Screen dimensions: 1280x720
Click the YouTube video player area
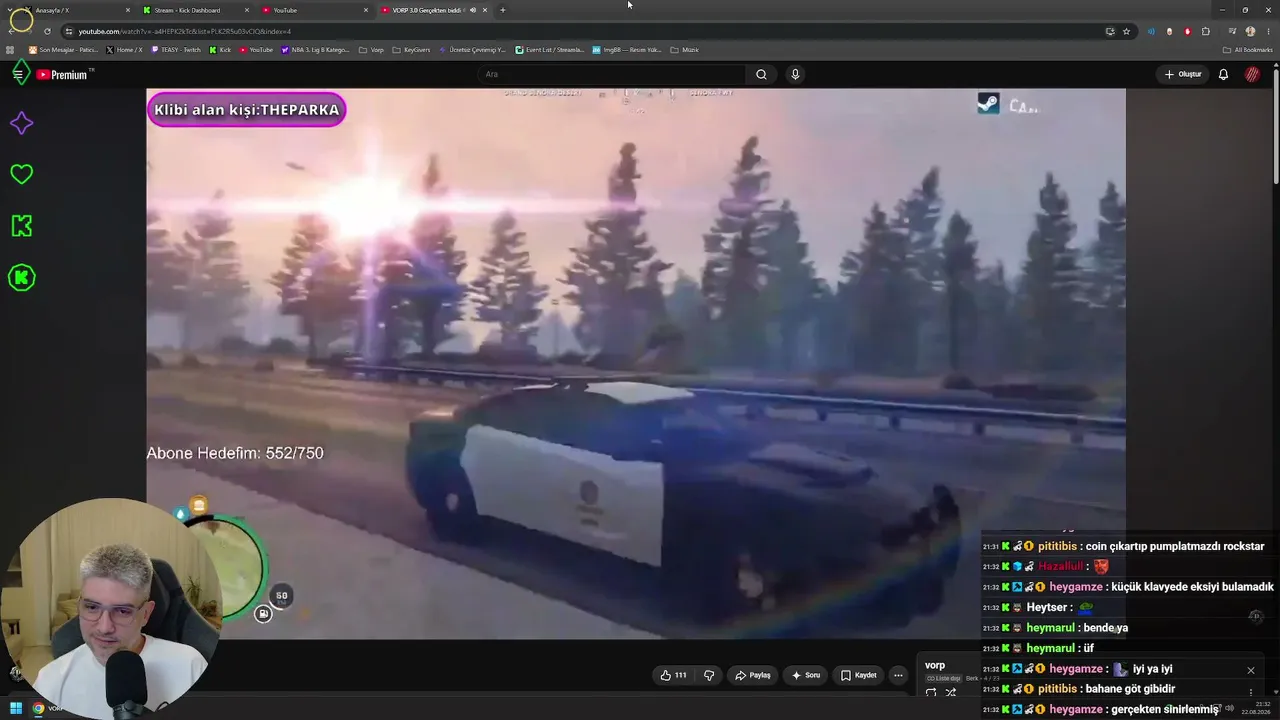tap(636, 363)
